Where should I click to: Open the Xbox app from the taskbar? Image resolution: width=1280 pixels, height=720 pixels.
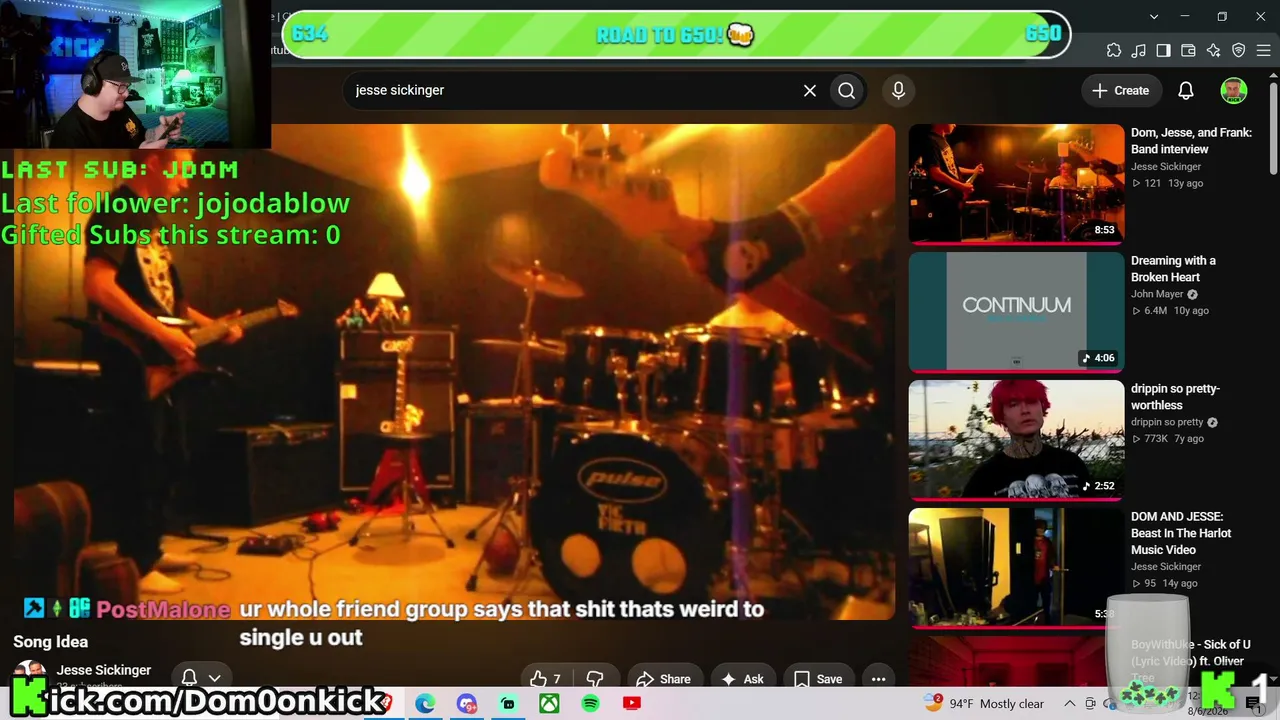(549, 704)
